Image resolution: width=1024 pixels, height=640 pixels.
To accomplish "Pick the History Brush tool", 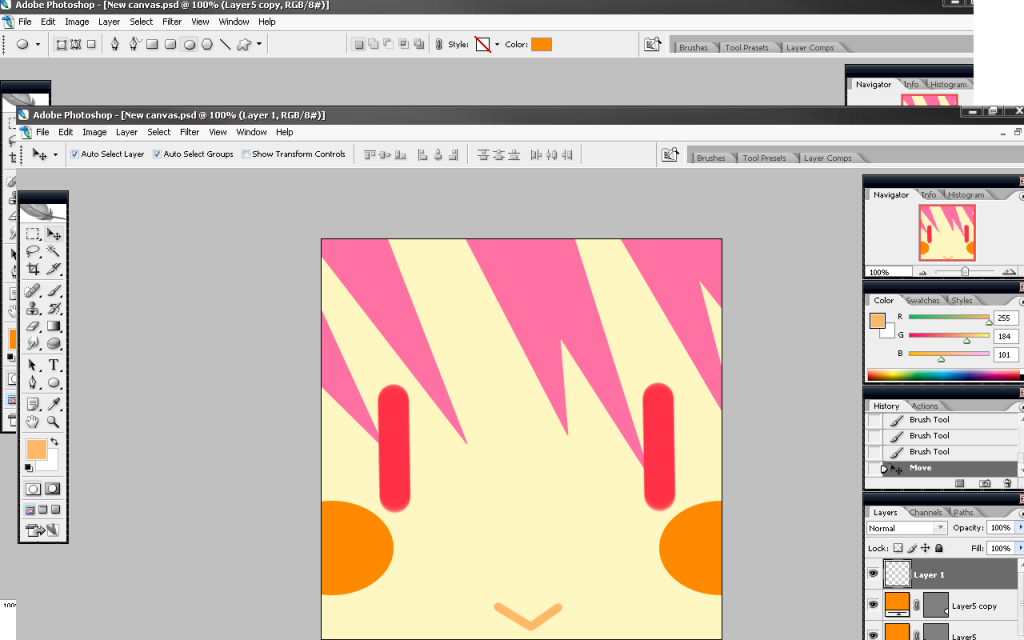I will [54, 308].
